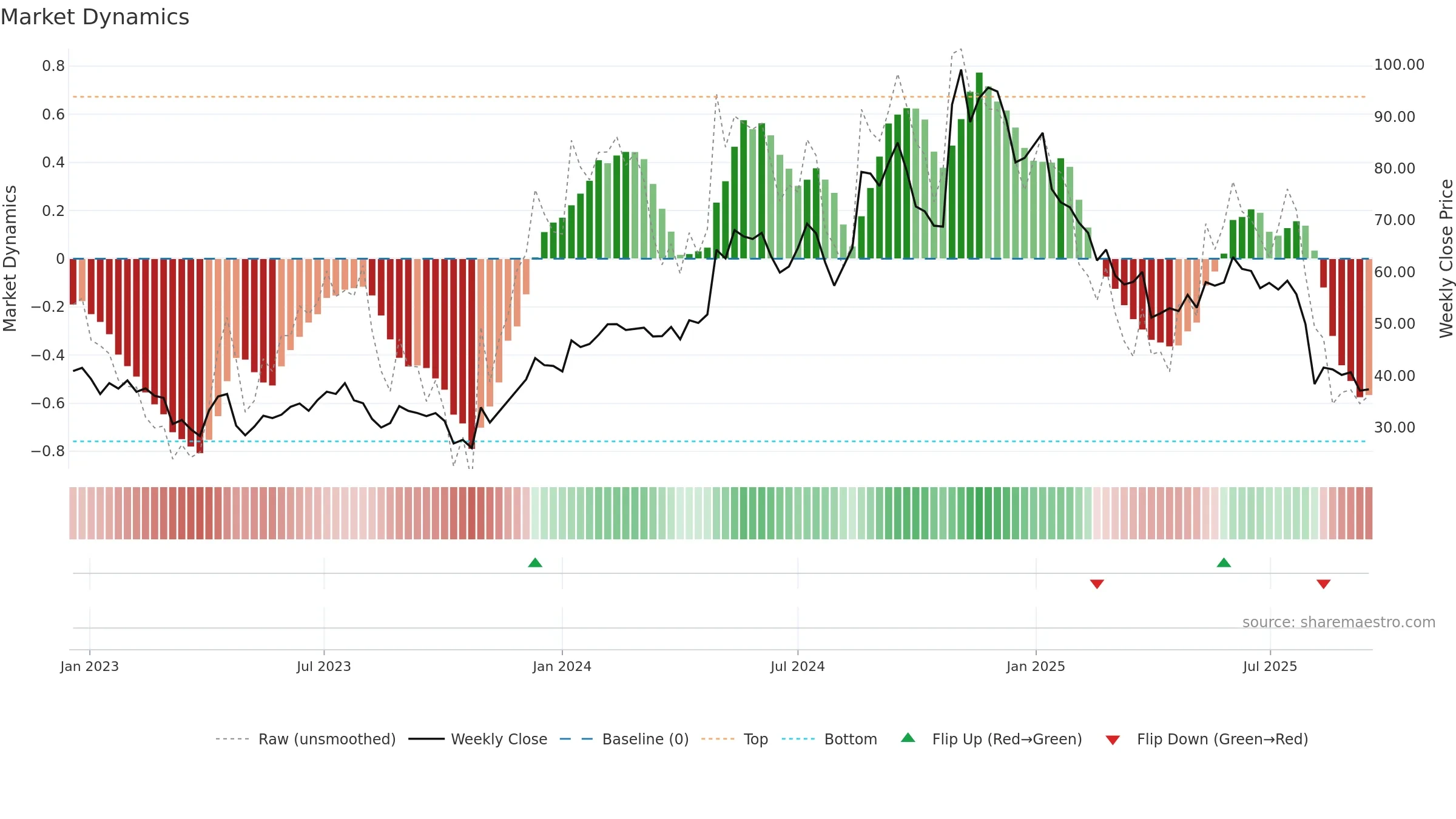Image resolution: width=1456 pixels, height=819 pixels.
Task: Toggle the Weekly Close legend entry
Action: pyautogui.click(x=478, y=739)
